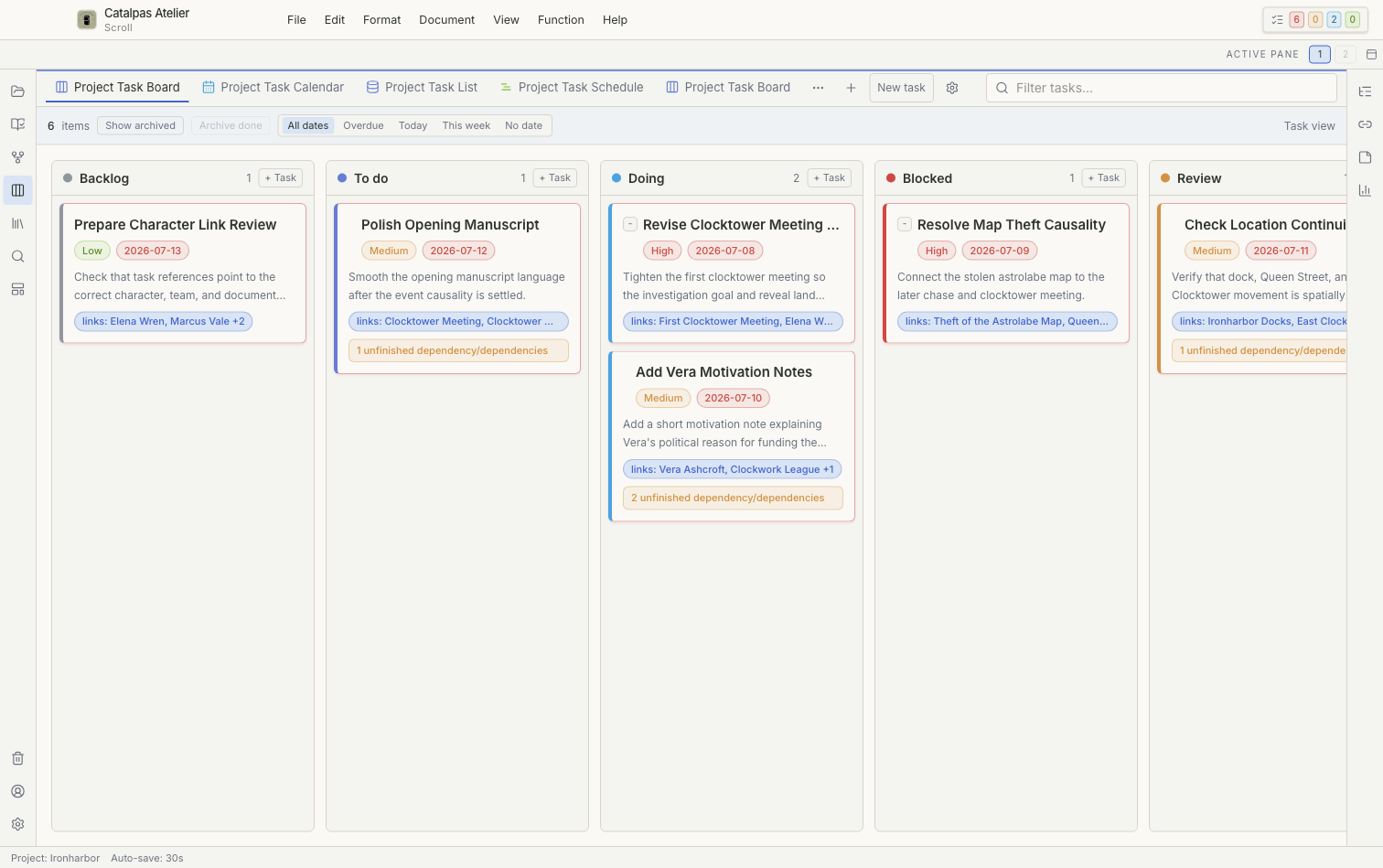The height and width of the screenshot is (868, 1383).
Task: Activate pane 2 toggle
Action: pyautogui.click(x=1345, y=54)
